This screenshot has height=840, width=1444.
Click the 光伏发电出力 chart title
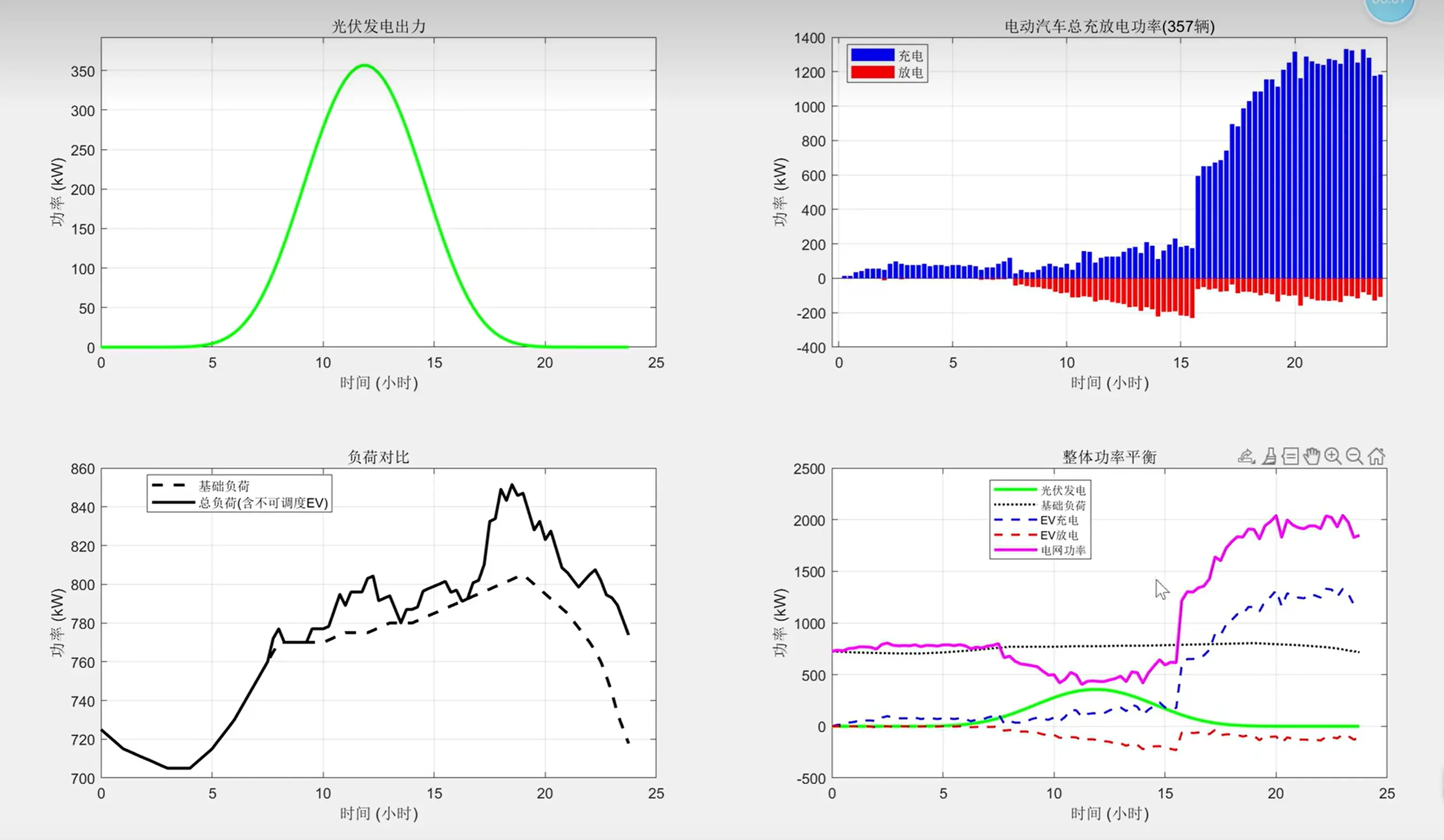(x=378, y=26)
